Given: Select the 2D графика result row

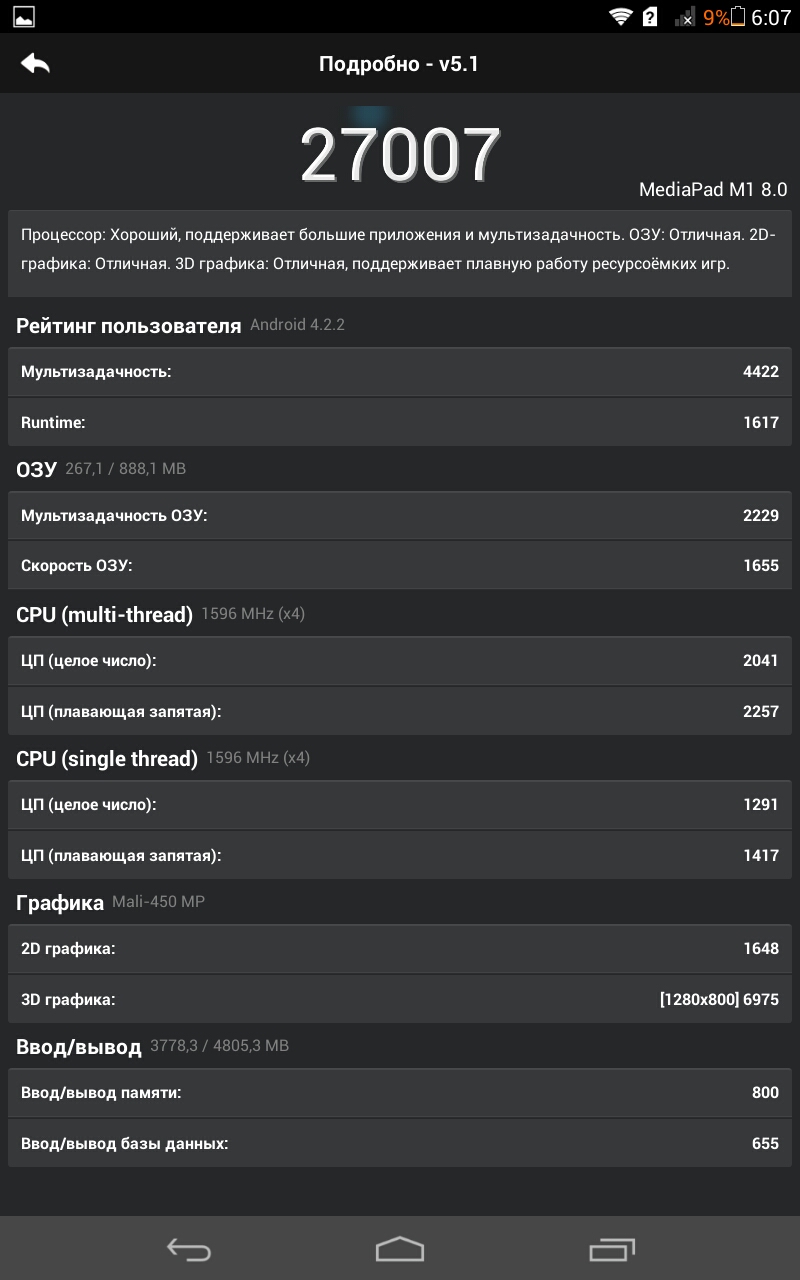Looking at the screenshot, I should (400, 949).
